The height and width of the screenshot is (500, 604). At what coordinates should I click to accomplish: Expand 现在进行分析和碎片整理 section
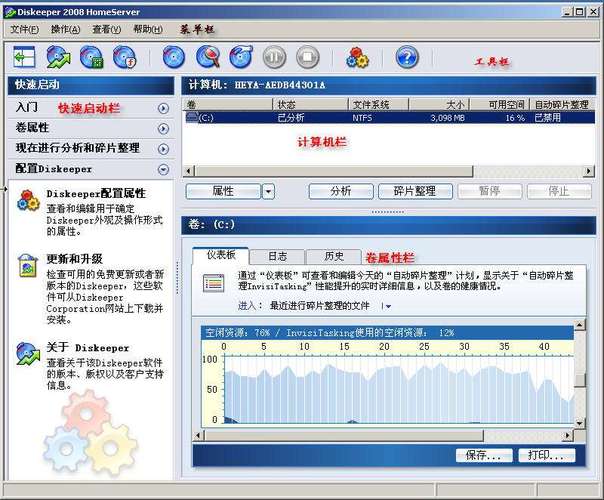pos(163,149)
